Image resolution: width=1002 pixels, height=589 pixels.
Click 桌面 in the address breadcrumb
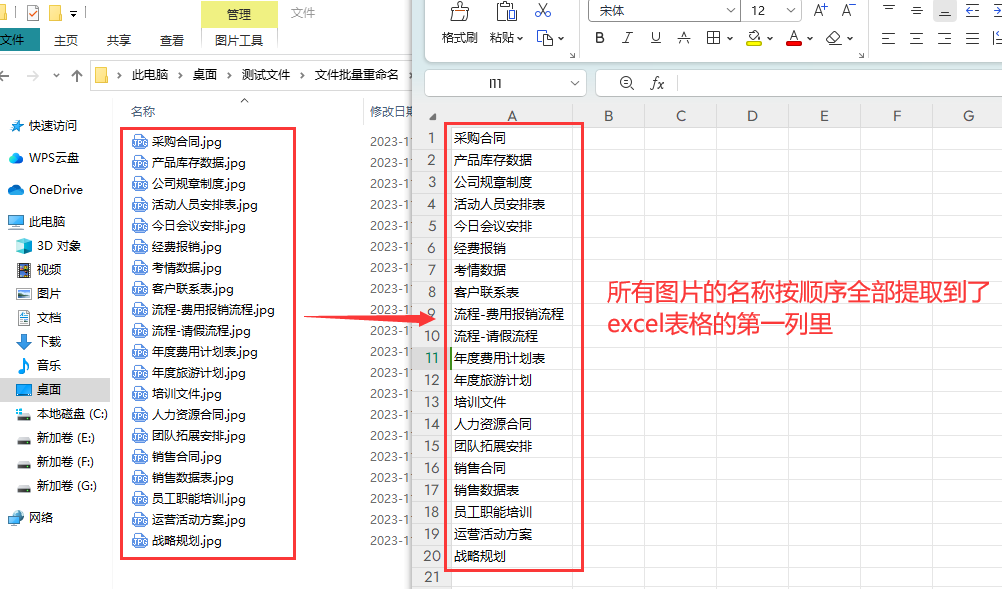click(205, 76)
